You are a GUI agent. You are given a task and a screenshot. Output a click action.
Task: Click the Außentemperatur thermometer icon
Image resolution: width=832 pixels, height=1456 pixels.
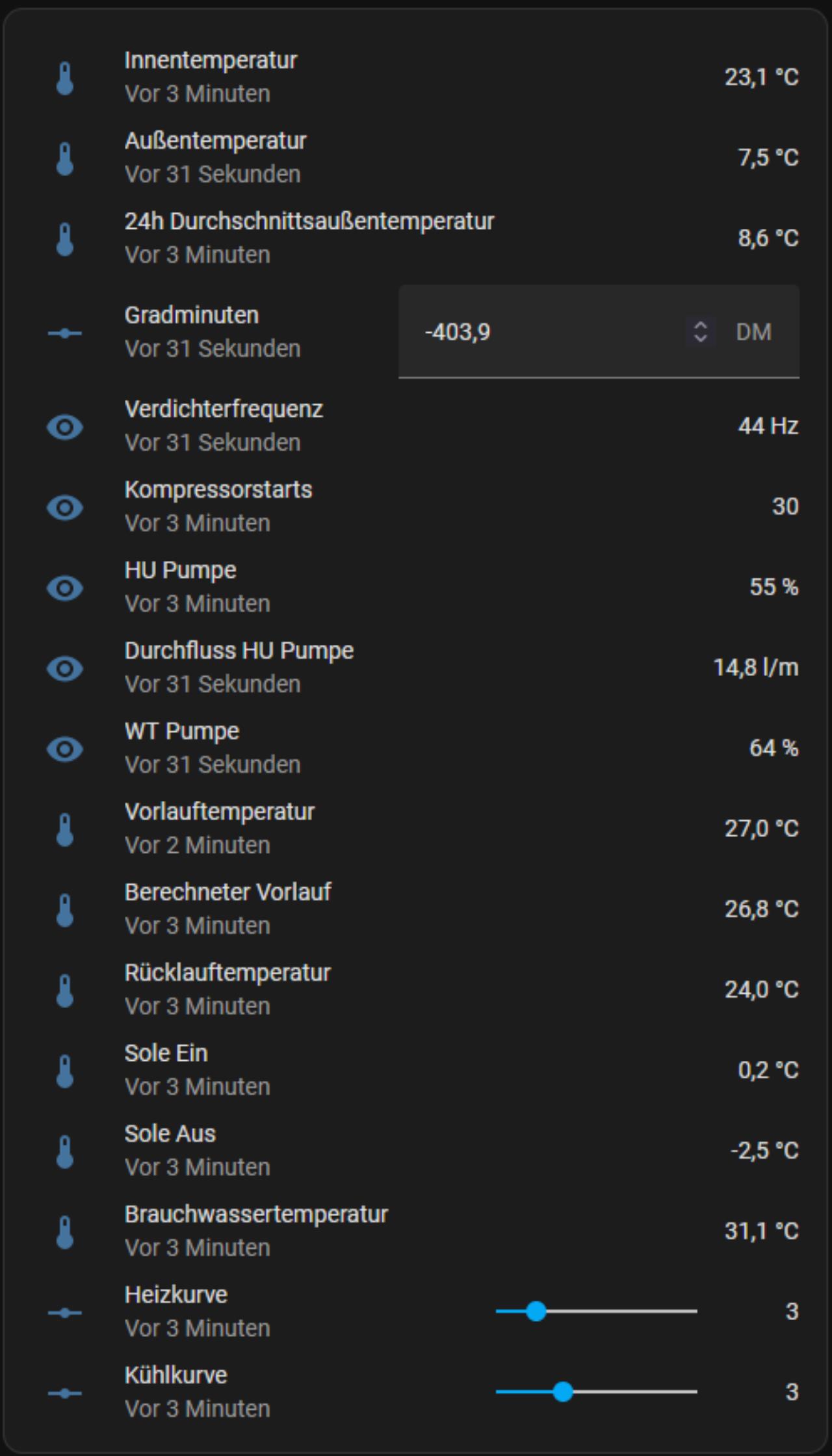(65, 159)
